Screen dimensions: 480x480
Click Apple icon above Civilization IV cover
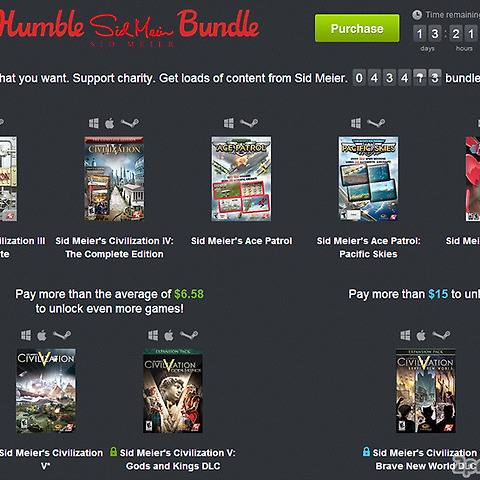click(x=110, y=123)
